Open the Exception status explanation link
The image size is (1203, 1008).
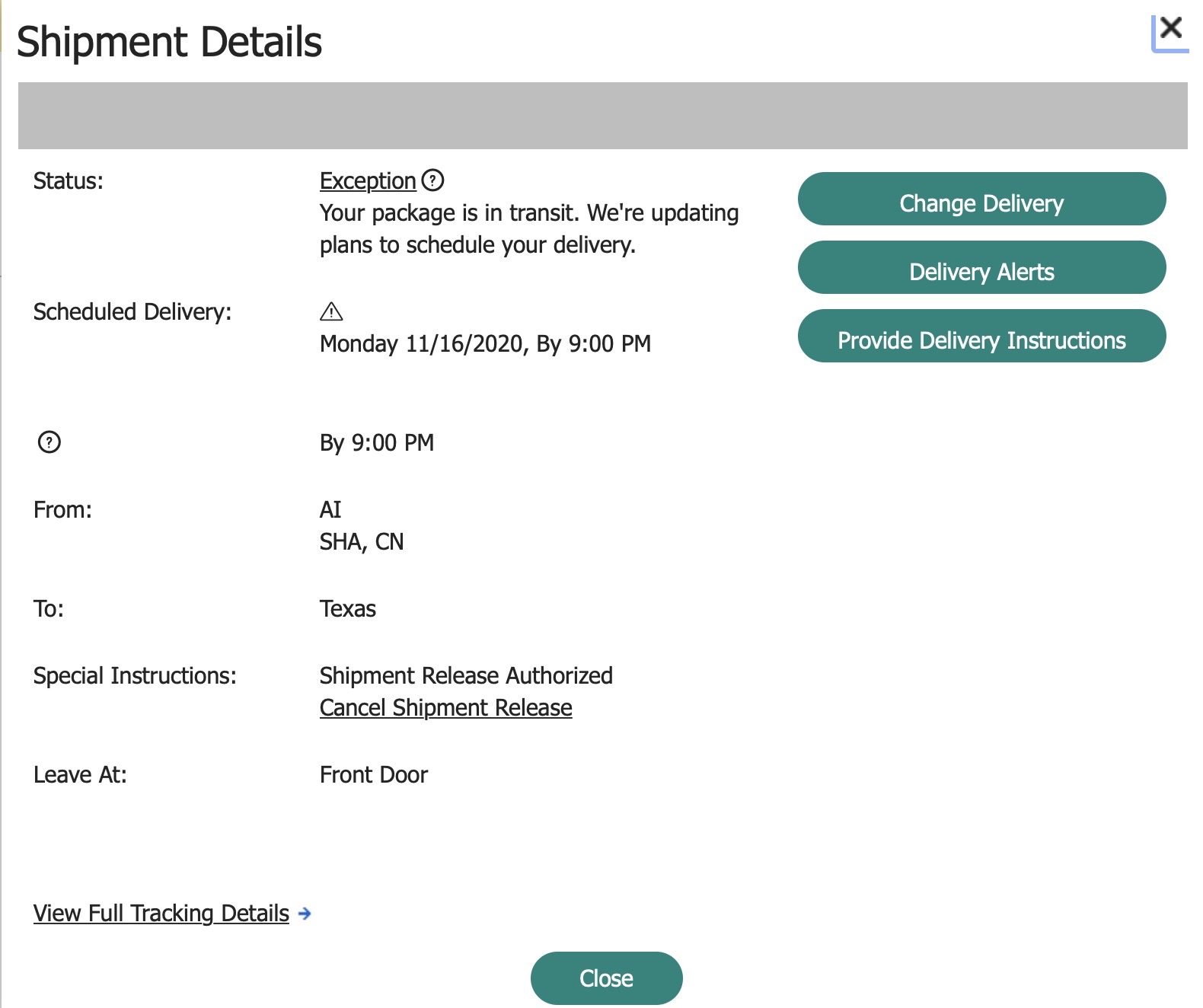pyautogui.click(x=366, y=180)
